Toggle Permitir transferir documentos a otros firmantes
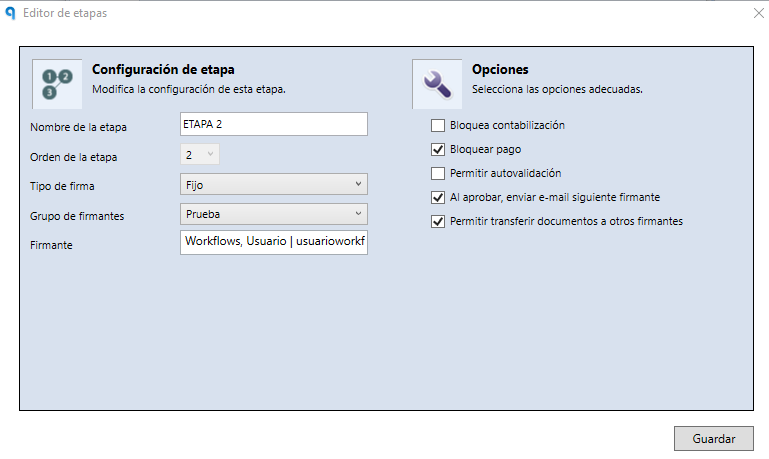This screenshot has height=459, width=769. [x=438, y=222]
